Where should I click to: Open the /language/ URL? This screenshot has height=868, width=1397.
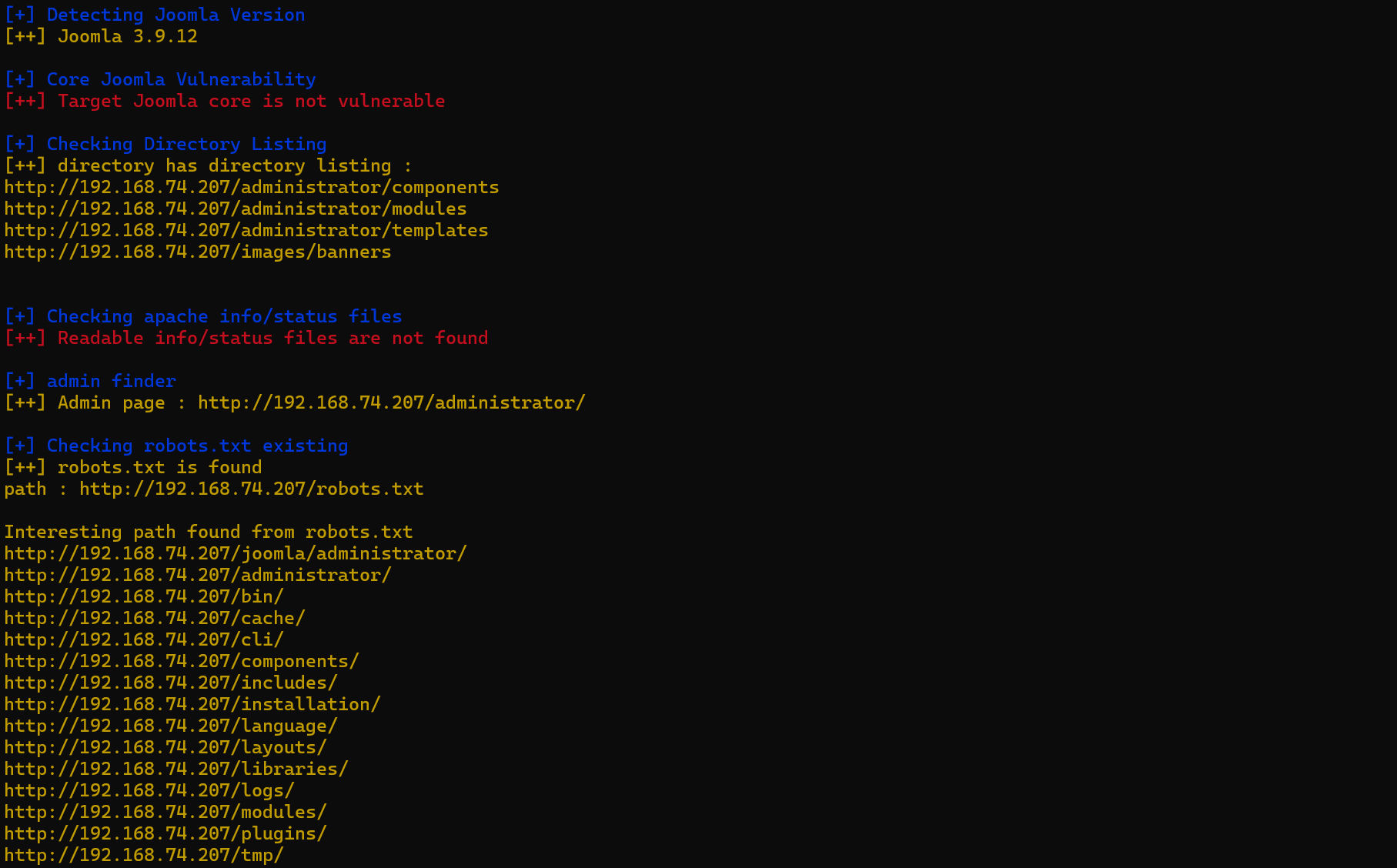pos(171,726)
